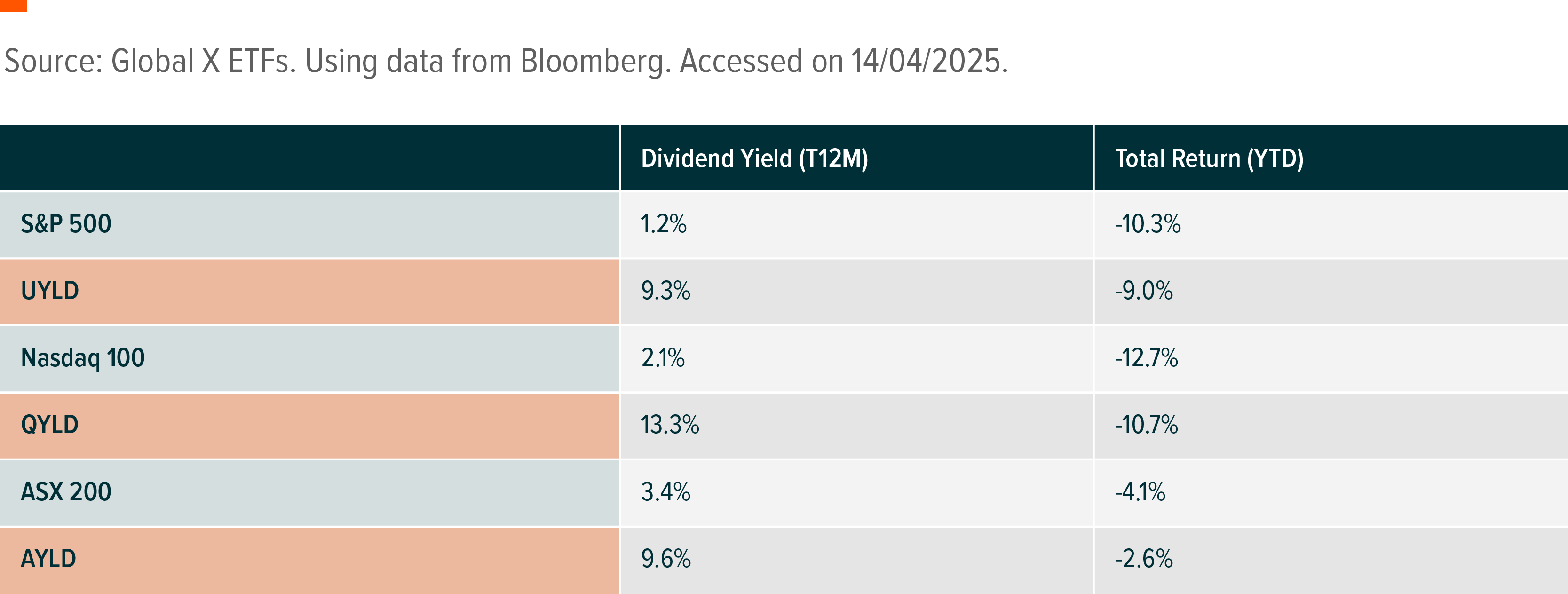Select the Total Return (YTD) column header
Screen dimensions: 1568x594
[x=1209, y=159]
